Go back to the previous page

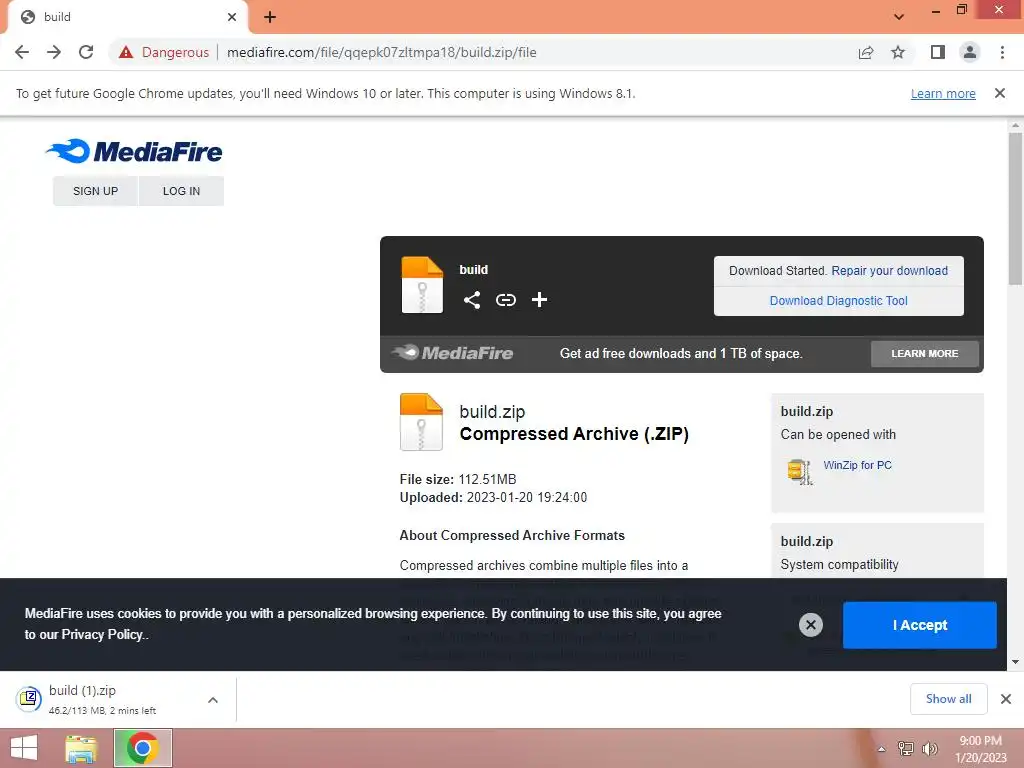(x=22, y=52)
